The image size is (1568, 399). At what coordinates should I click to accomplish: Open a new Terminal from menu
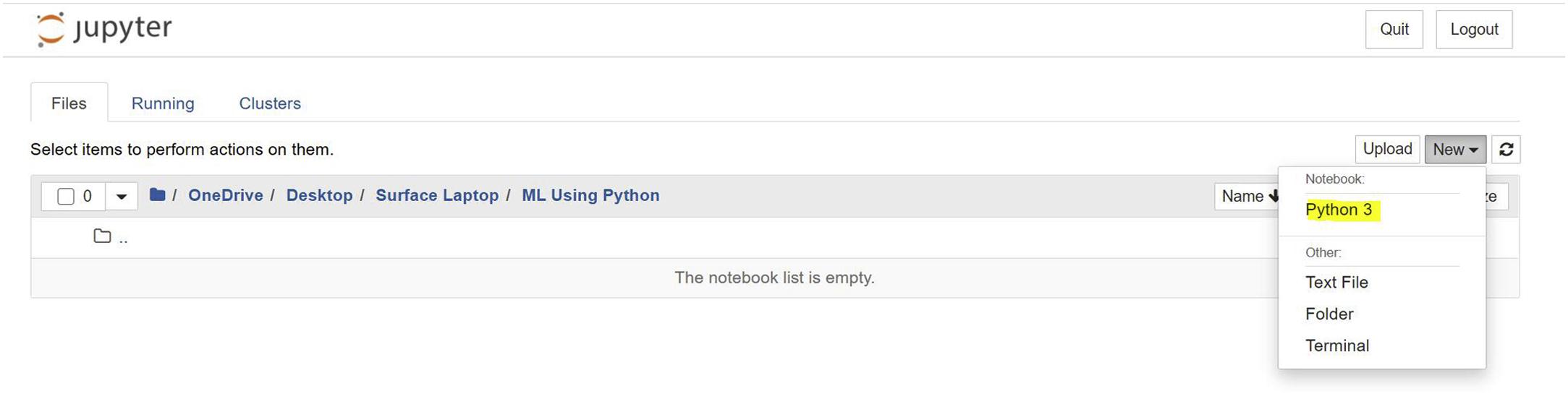click(1337, 346)
